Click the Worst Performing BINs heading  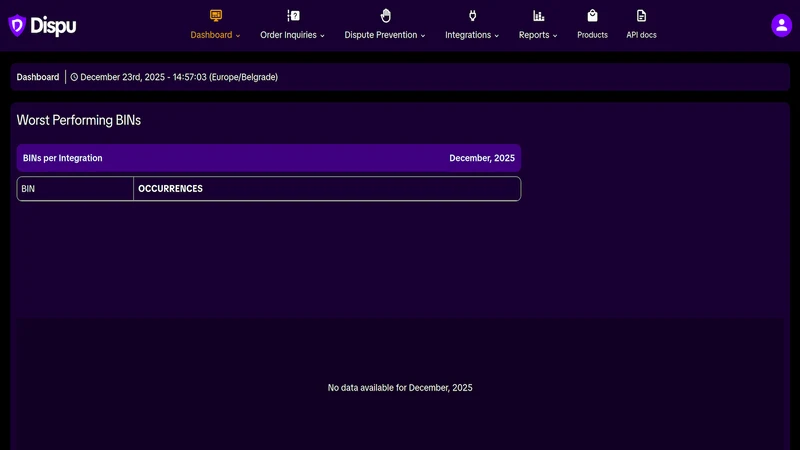tap(79, 120)
